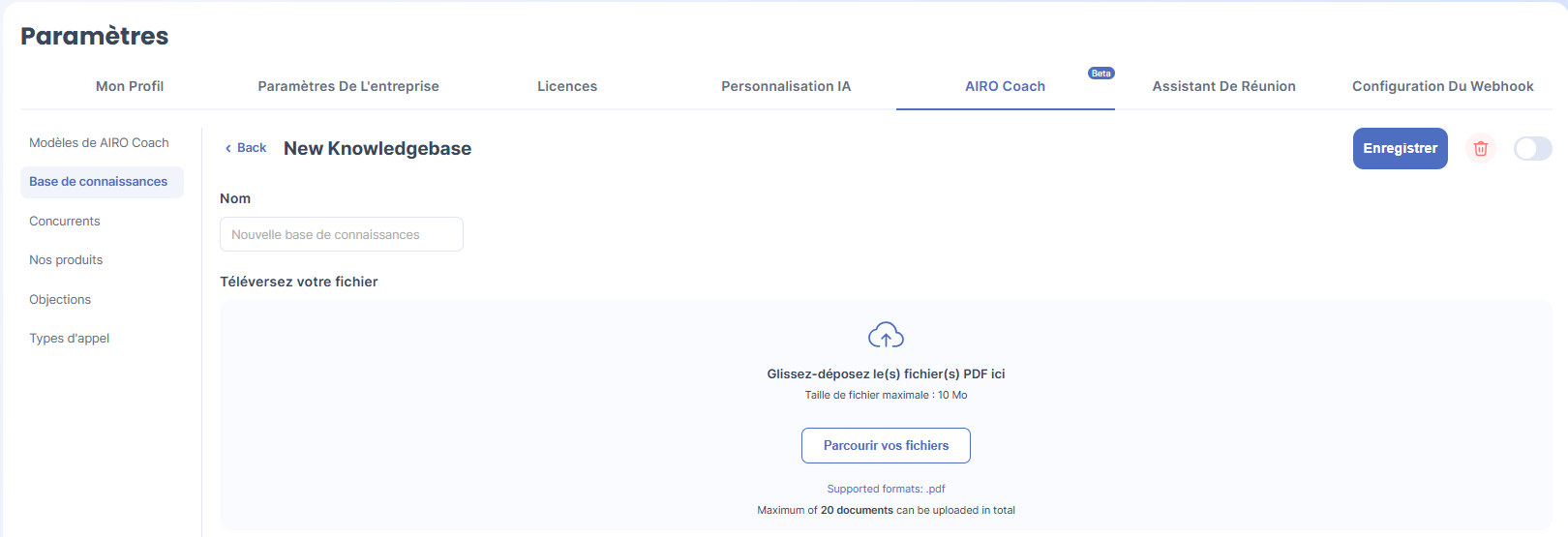This screenshot has width=1568, height=537.
Task: Switch to Paramètres De L'entreprise tab
Action: tap(348, 86)
